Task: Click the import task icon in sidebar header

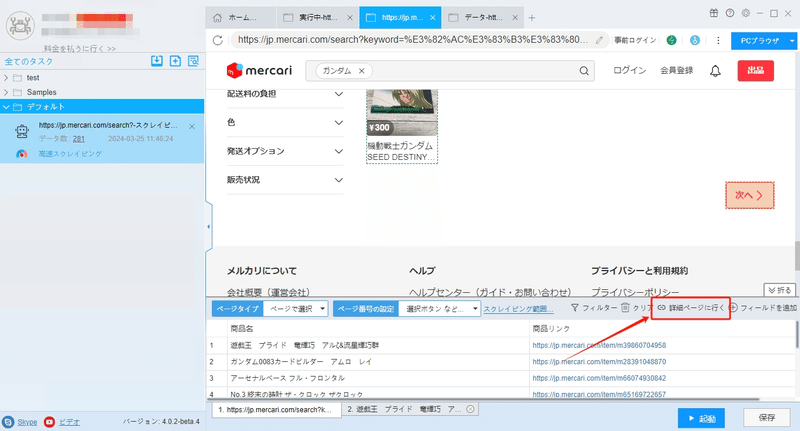Action: 157,61
